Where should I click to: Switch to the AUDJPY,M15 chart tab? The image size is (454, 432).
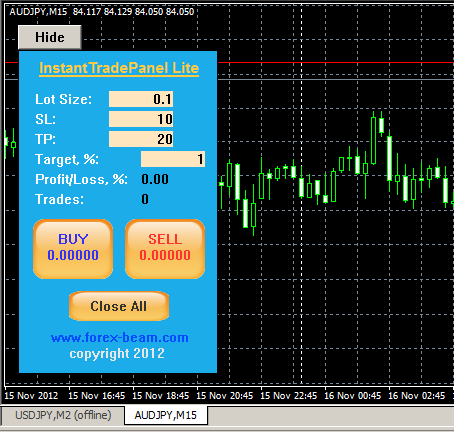166,415
